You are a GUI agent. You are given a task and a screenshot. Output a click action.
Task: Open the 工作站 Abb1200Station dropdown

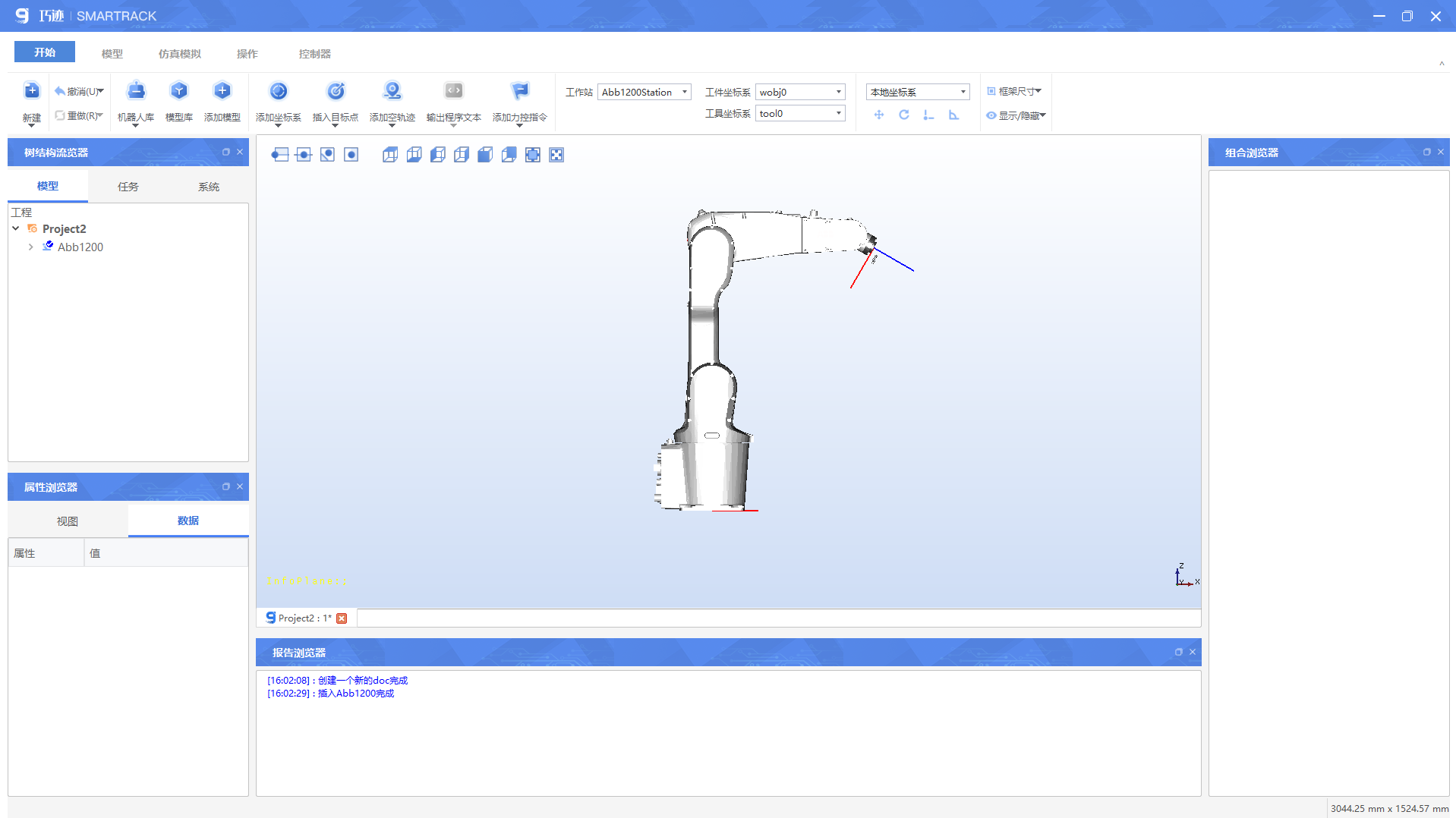pos(644,92)
